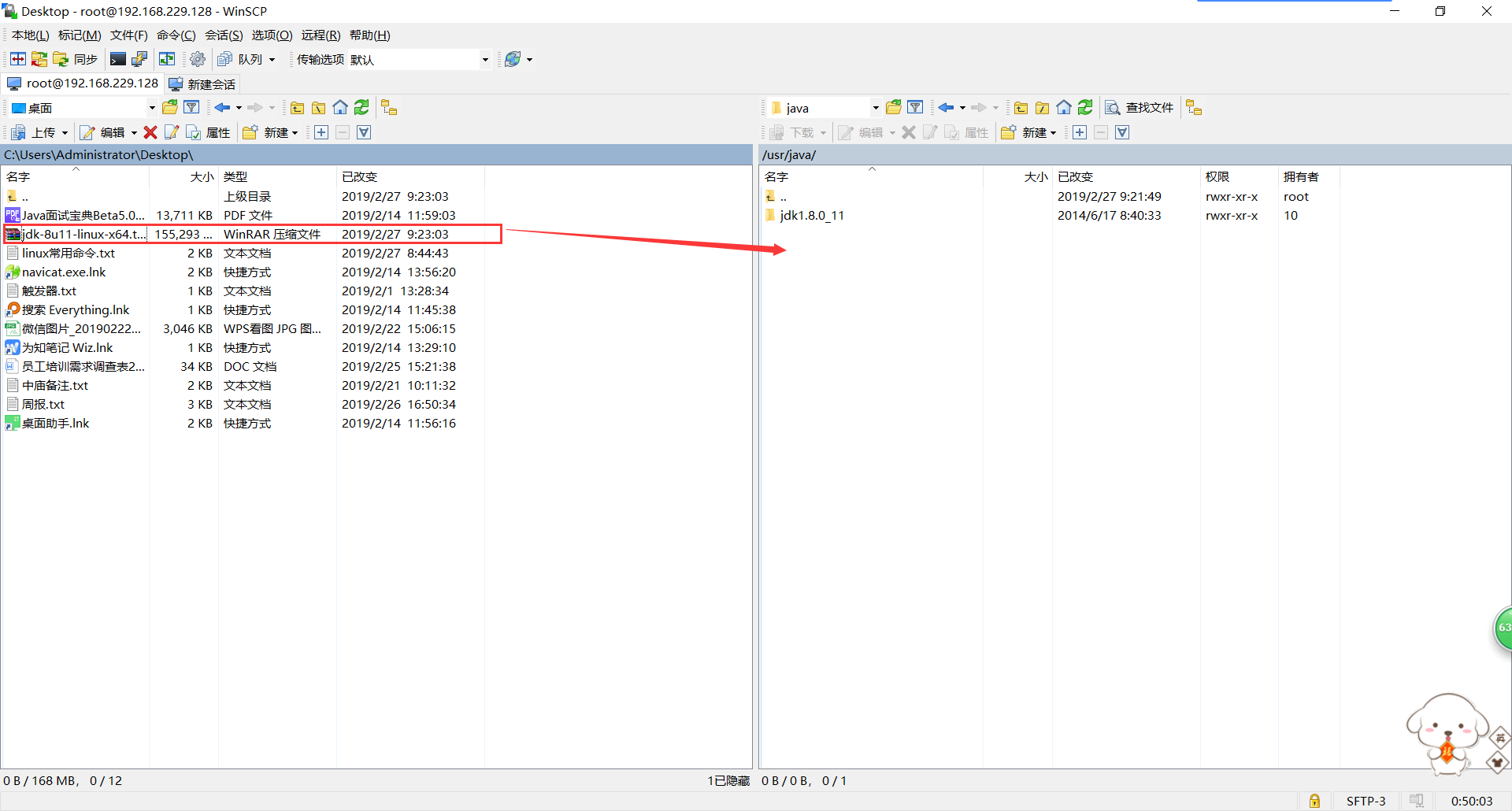Click local panel open directory folder icon
This screenshot has width=1512, height=811.
click(x=169, y=108)
